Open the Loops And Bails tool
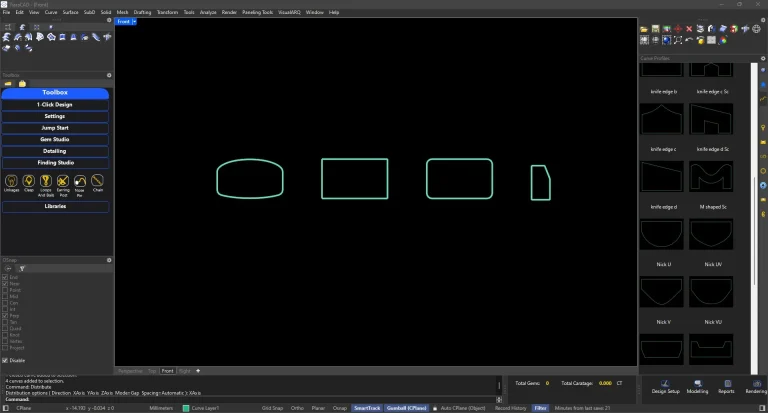 tap(46, 183)
